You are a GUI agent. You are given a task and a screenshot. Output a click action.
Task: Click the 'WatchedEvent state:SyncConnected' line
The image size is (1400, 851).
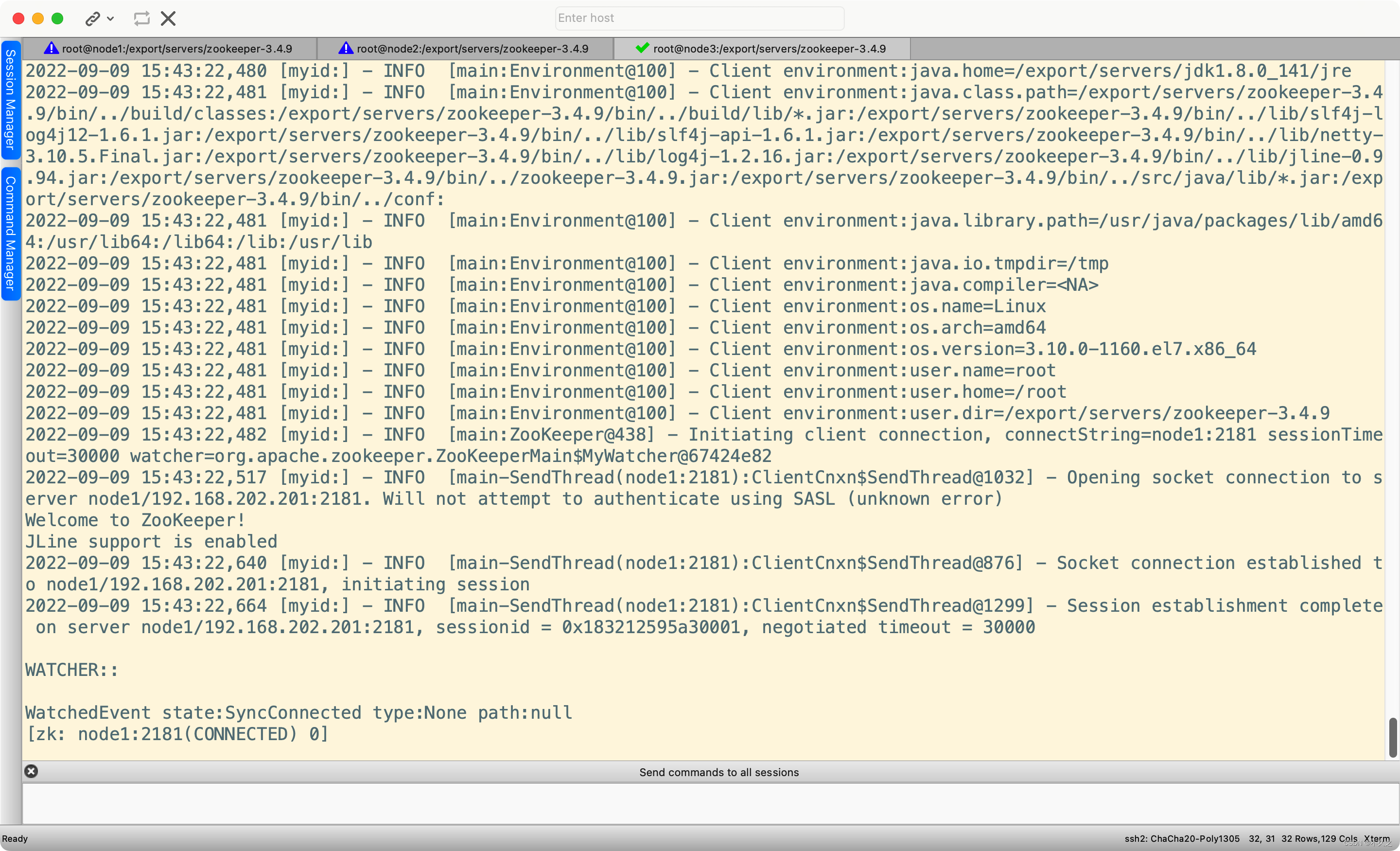pyautogui.click(x=299, y=713)
